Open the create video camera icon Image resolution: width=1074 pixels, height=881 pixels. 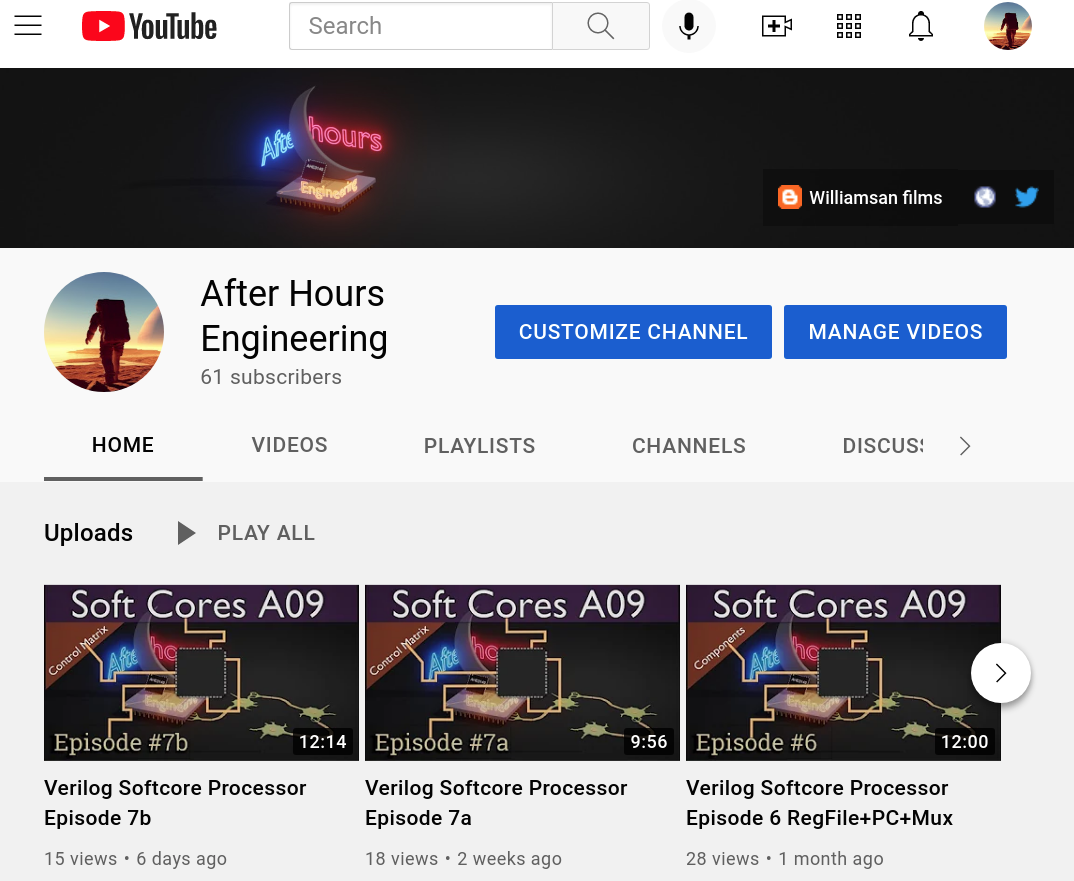coord(777,26)
